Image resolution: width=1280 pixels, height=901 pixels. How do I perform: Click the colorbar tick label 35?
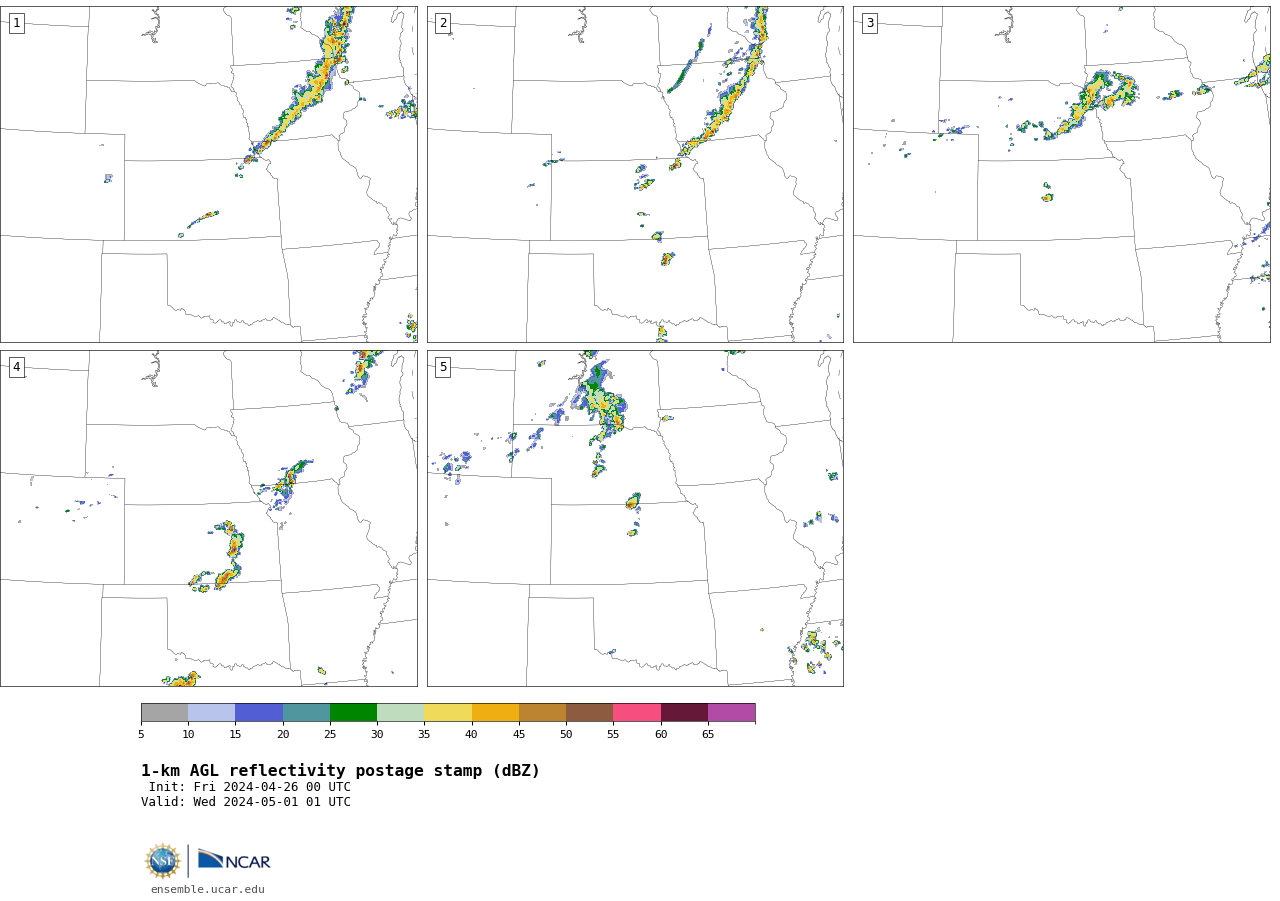click(424, 734)
